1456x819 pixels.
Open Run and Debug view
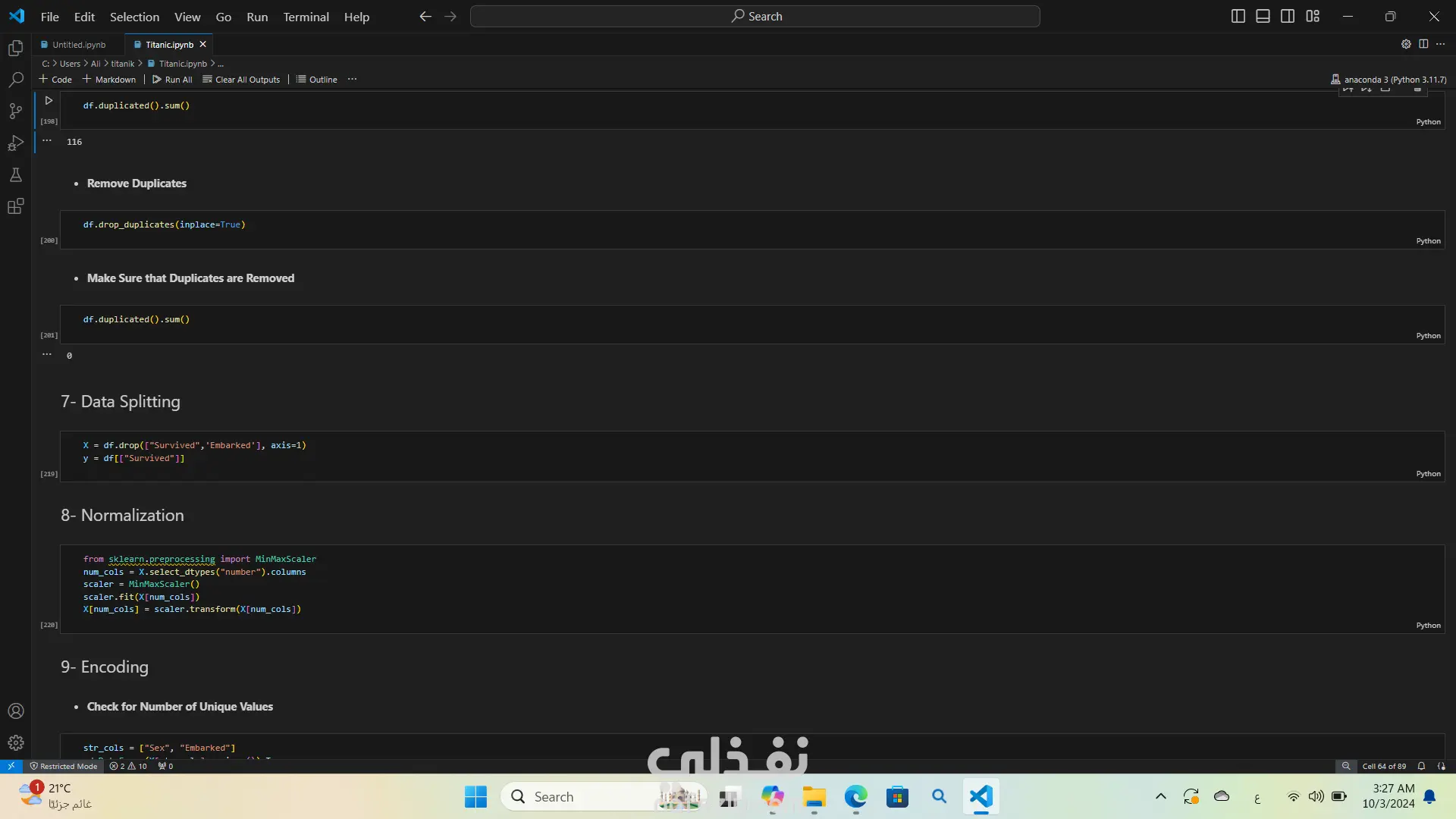pyautogui.click(x=16, y=143)
